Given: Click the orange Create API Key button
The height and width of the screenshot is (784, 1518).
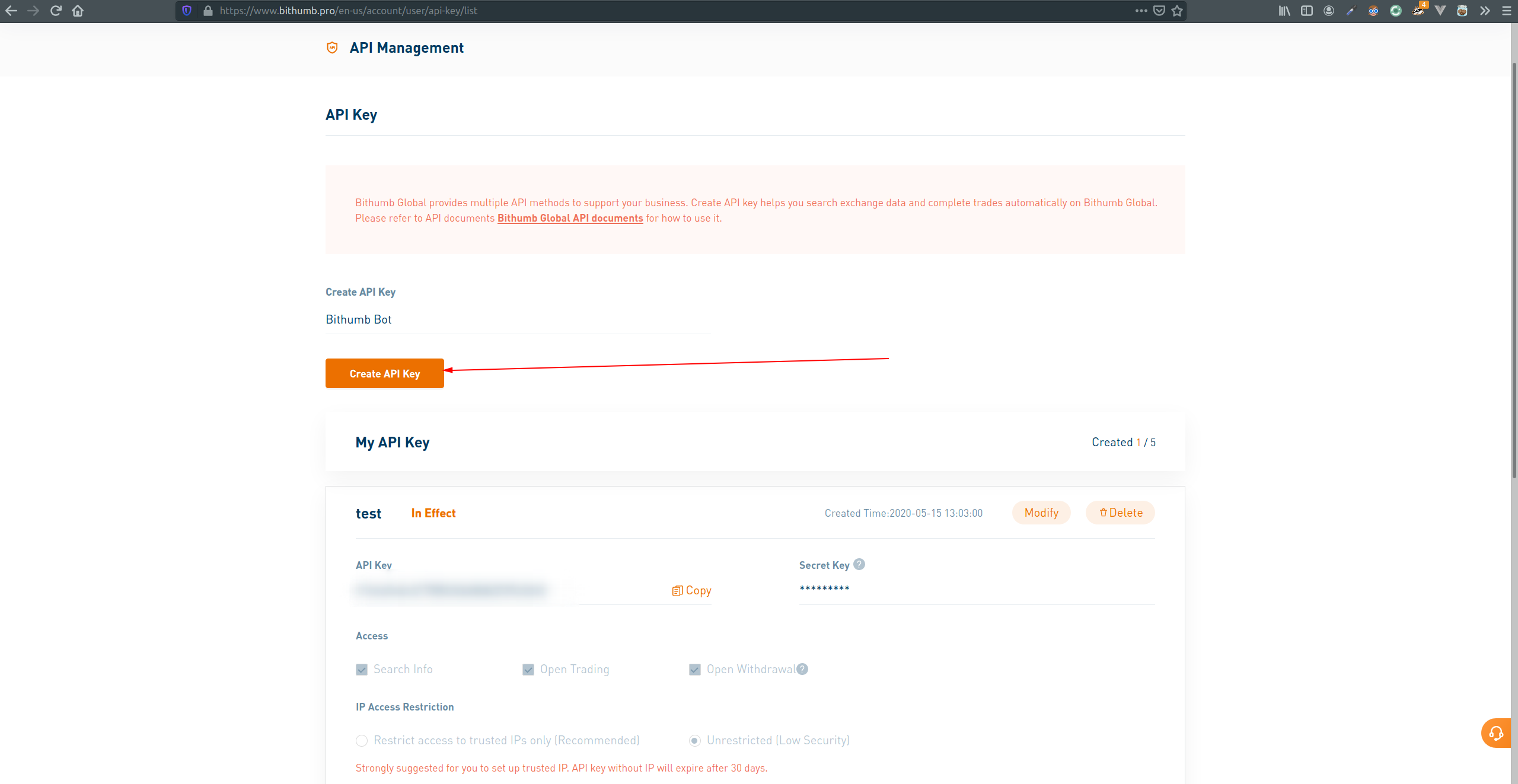Looking at the screenshot, I should 385,373.
